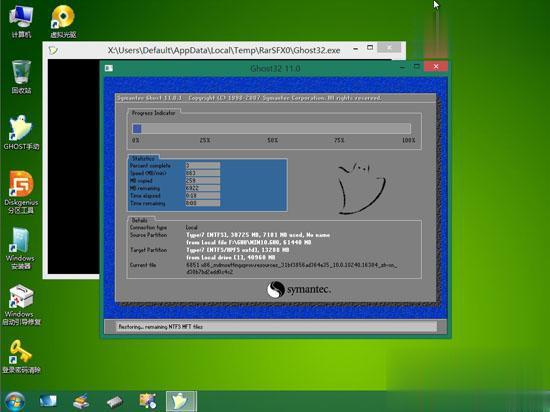
Task: Launch 登录密码清除 key icon
Action: (x=21, y=356)
